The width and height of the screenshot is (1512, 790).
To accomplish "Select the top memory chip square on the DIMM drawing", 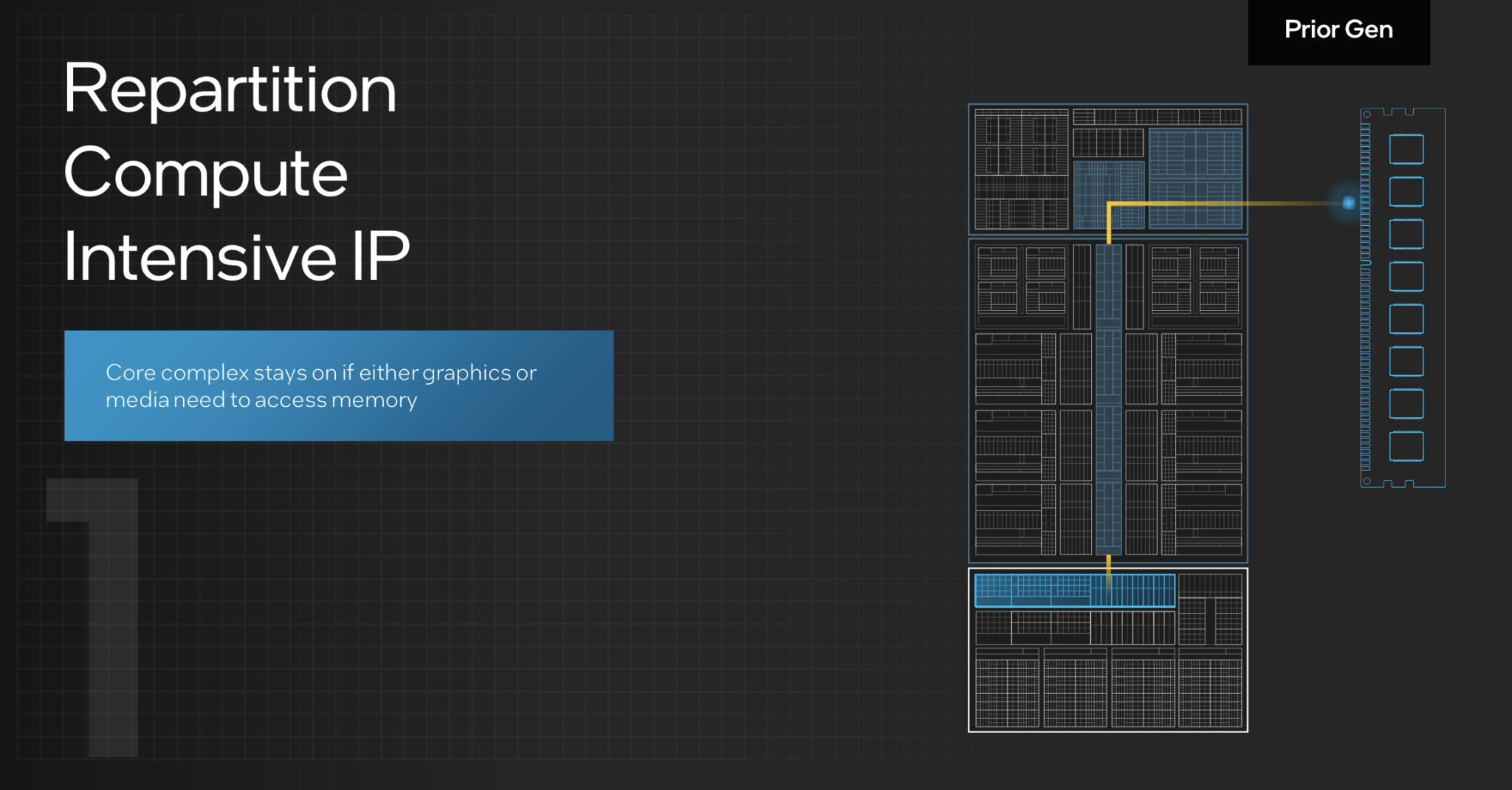I will point(1406,149).
